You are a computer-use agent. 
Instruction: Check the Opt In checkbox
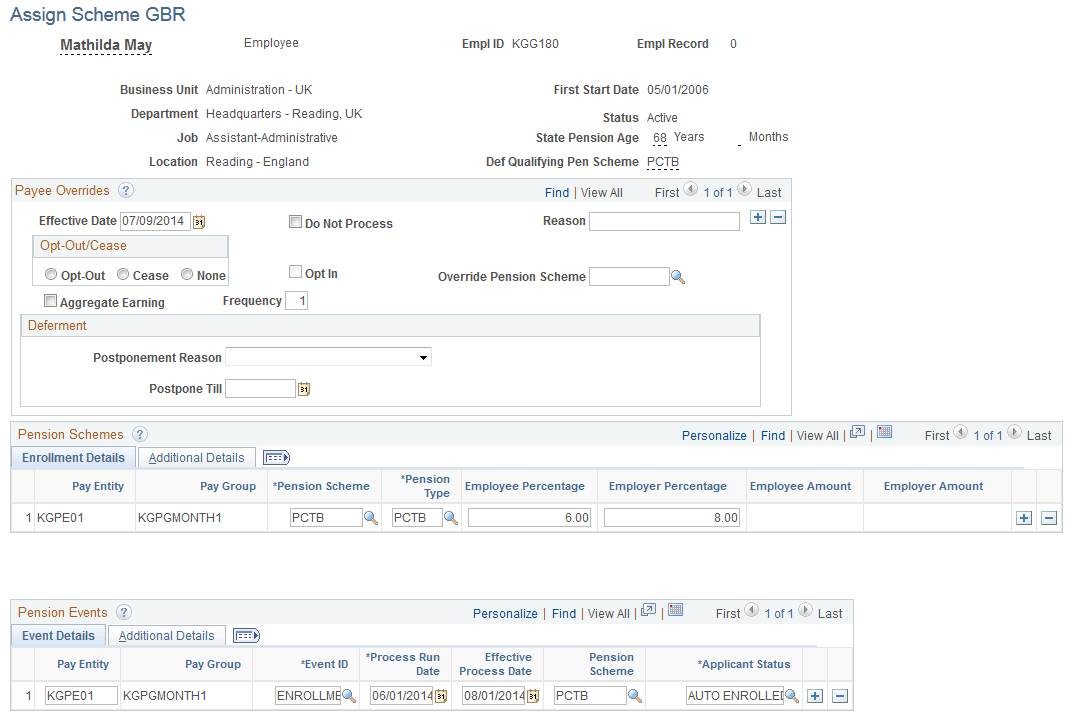click(295, 271)
